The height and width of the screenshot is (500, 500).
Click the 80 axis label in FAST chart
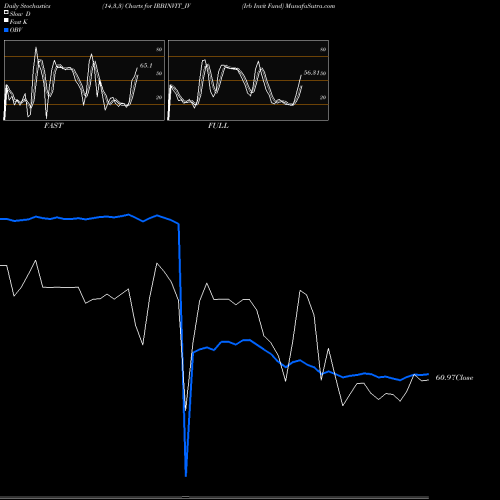[159, 49]
